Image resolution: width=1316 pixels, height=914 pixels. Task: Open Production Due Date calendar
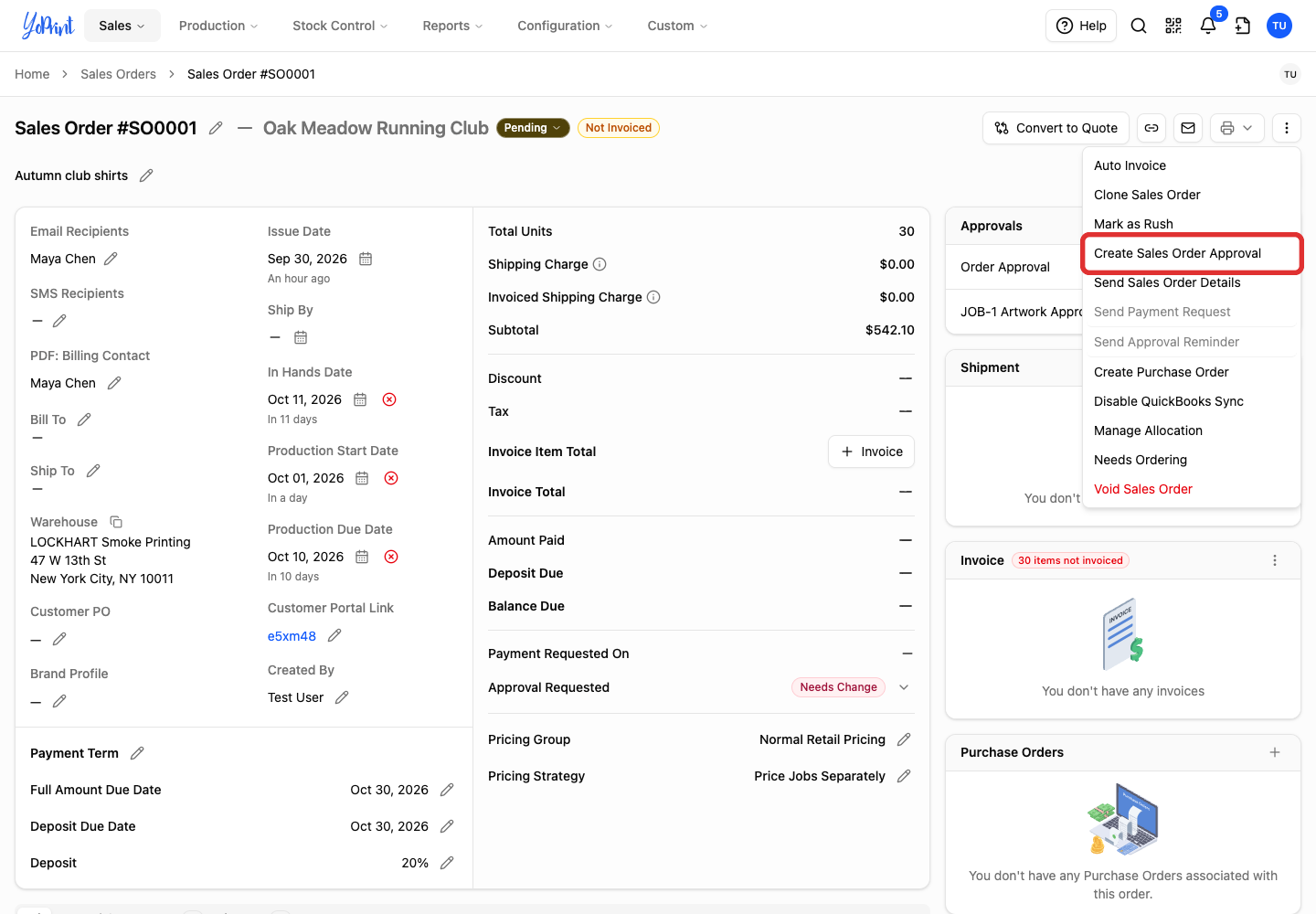[362, 557]
